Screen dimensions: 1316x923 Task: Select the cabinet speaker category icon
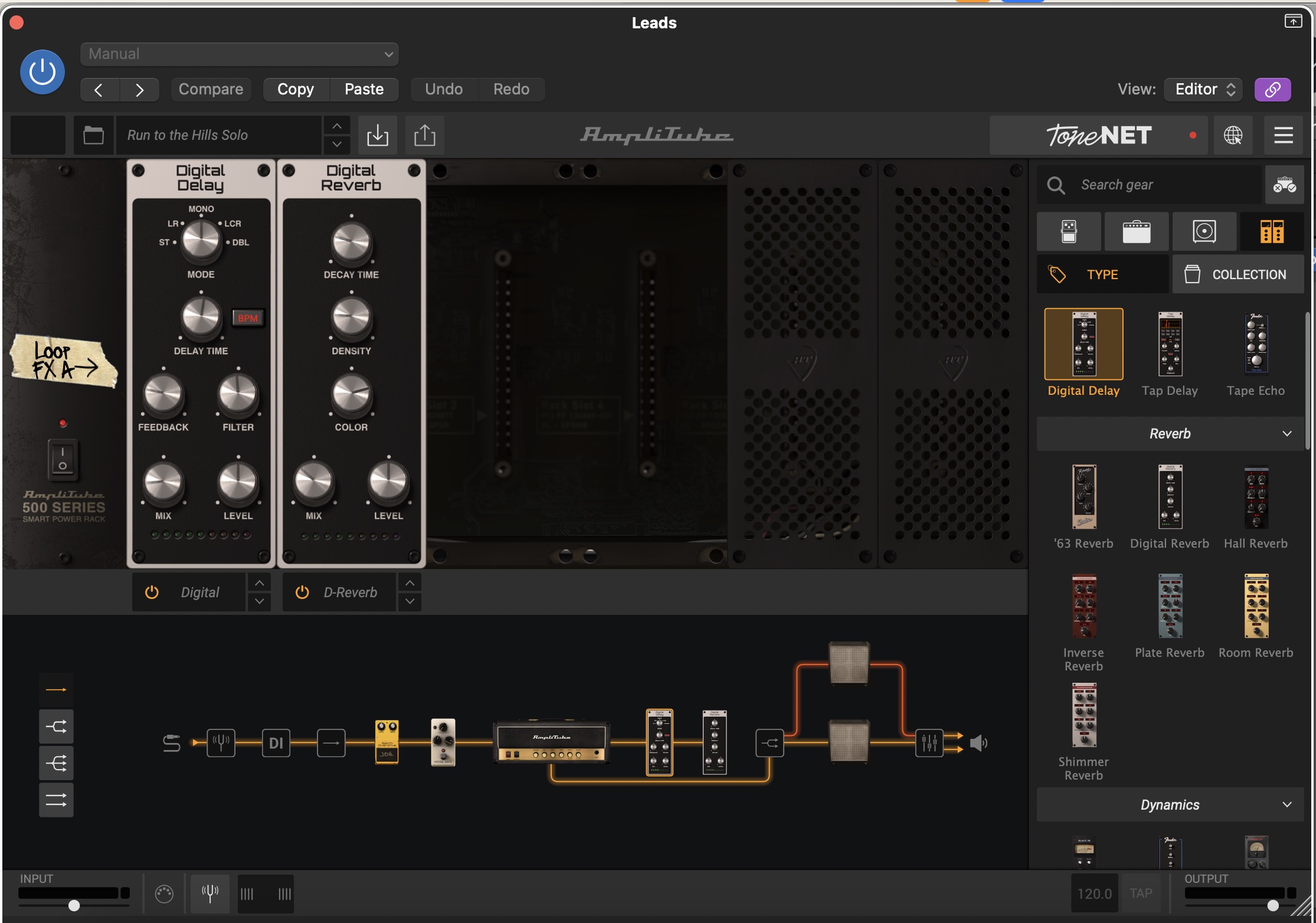click(1204, 231)
